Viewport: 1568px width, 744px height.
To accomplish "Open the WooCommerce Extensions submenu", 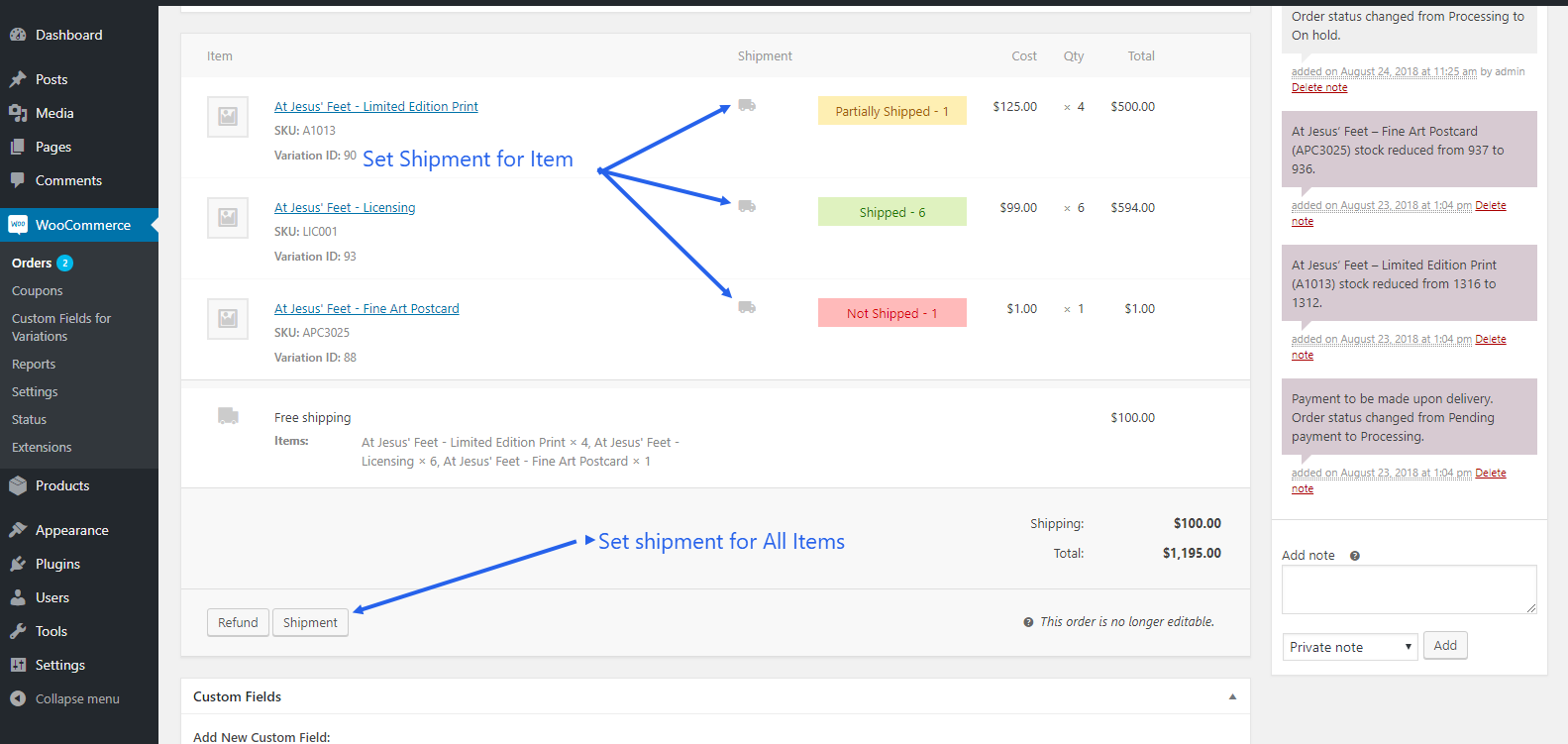I will pos(42,447).
